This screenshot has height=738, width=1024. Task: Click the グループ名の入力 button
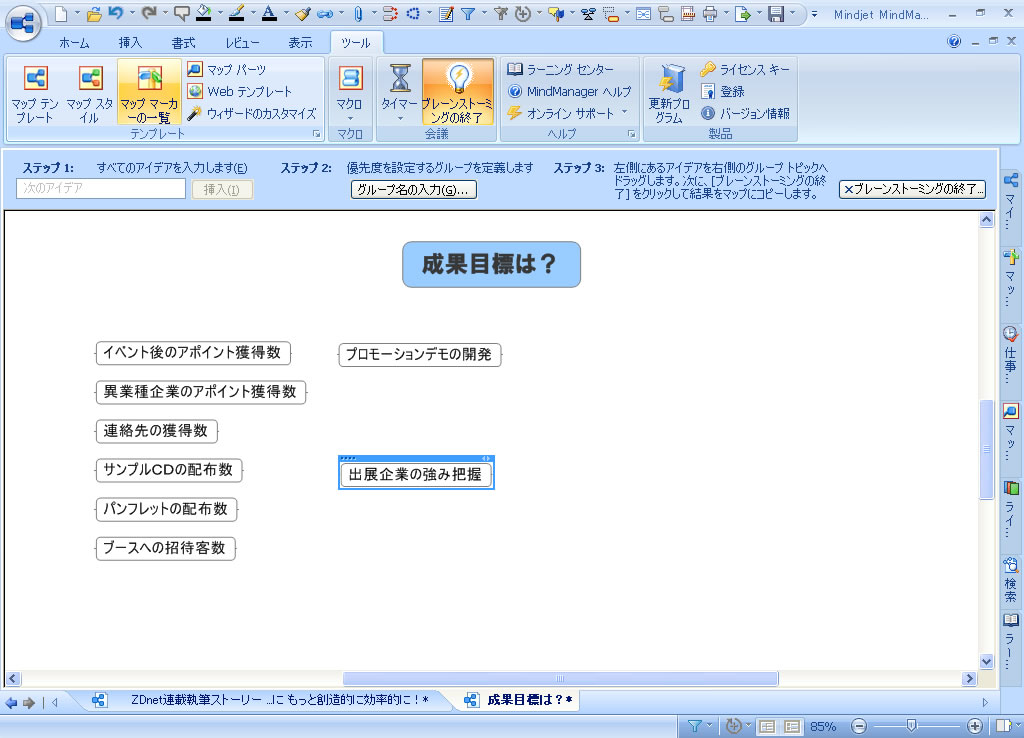pyautogui.click(x=414, y=189)
